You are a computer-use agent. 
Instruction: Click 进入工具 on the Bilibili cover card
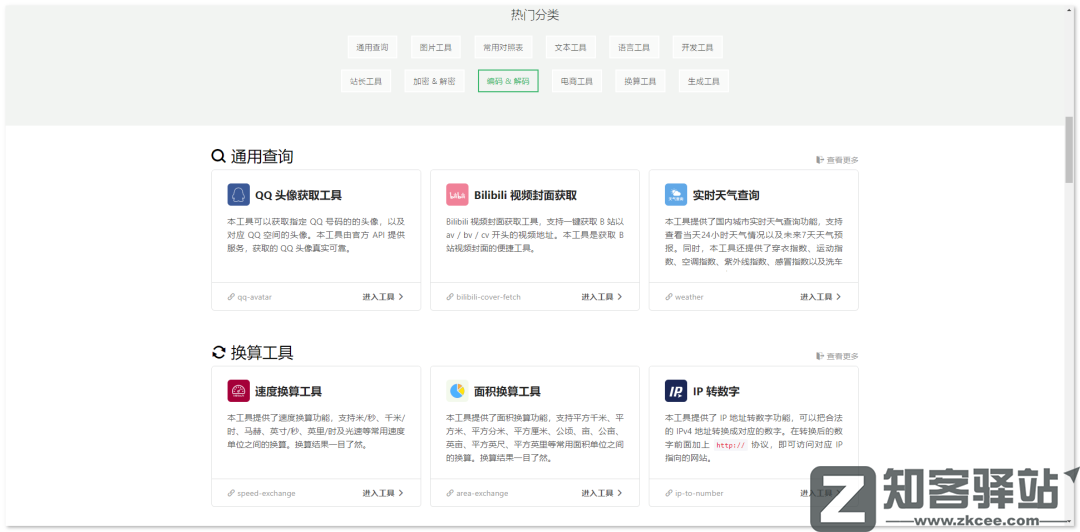pyautogui.click(x=602, y=297)
